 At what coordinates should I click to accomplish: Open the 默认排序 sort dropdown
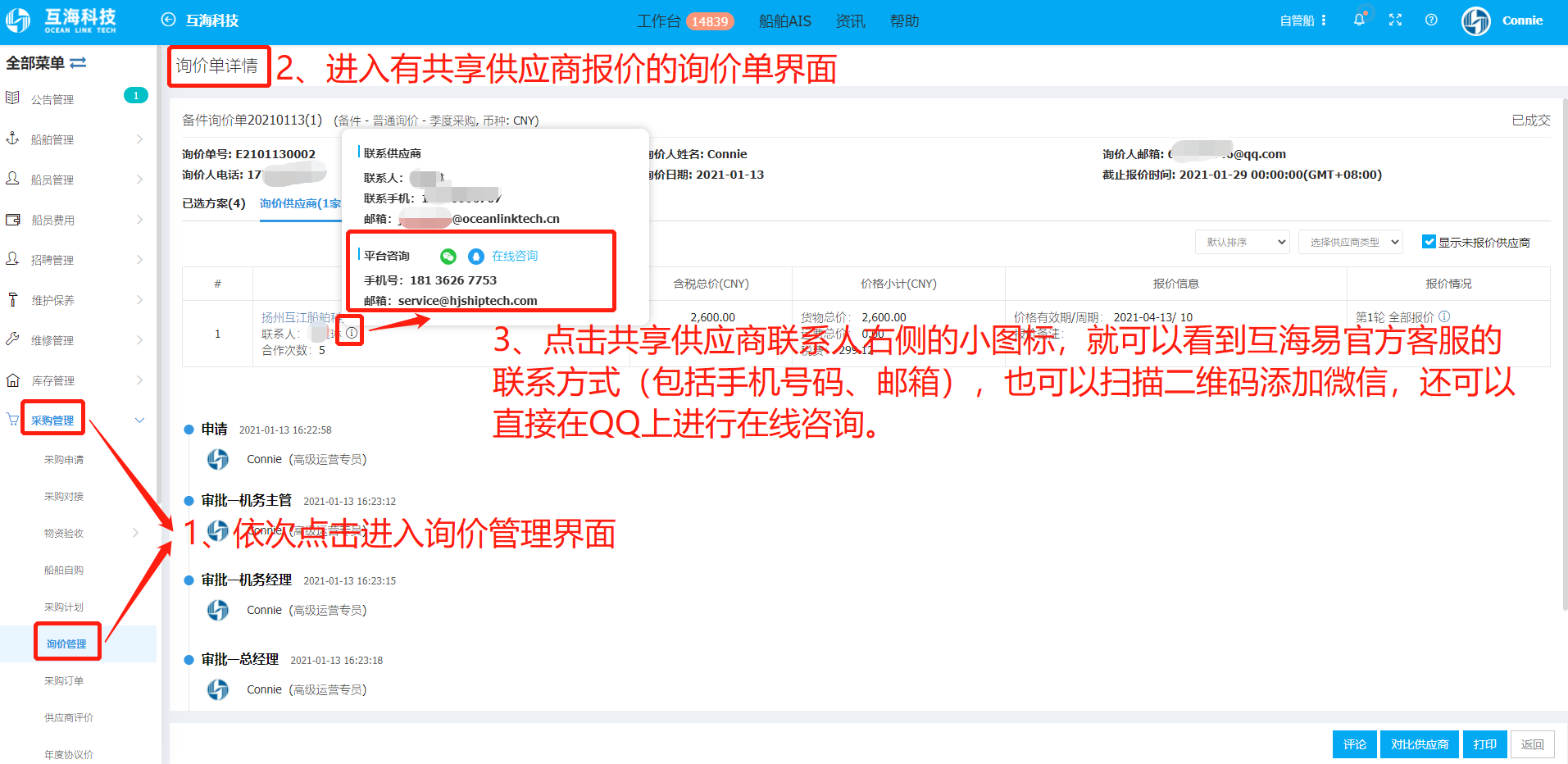[1243, 242]
